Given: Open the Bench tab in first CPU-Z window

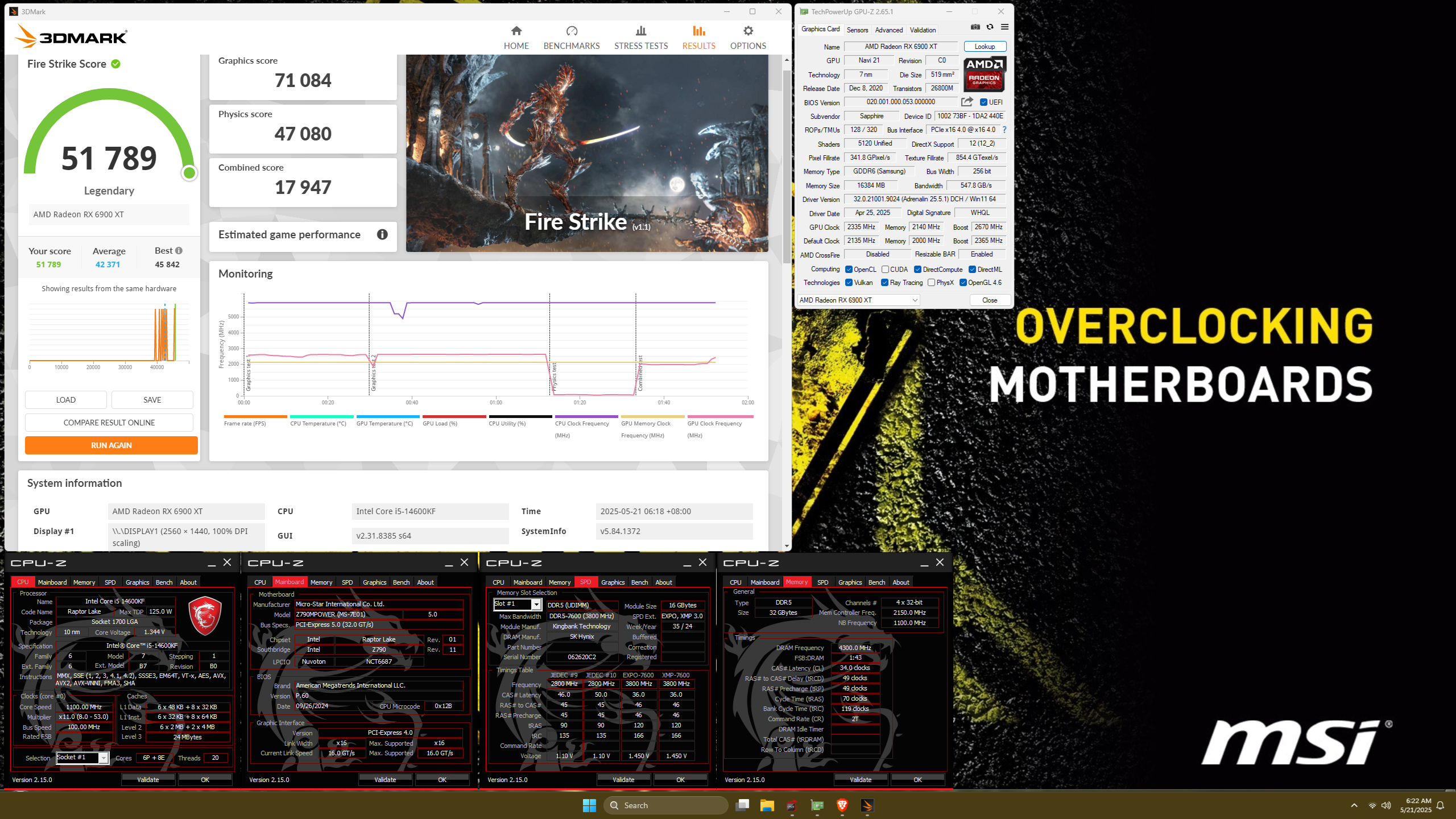Looking at the screenshot, I should tap(164, 582).
